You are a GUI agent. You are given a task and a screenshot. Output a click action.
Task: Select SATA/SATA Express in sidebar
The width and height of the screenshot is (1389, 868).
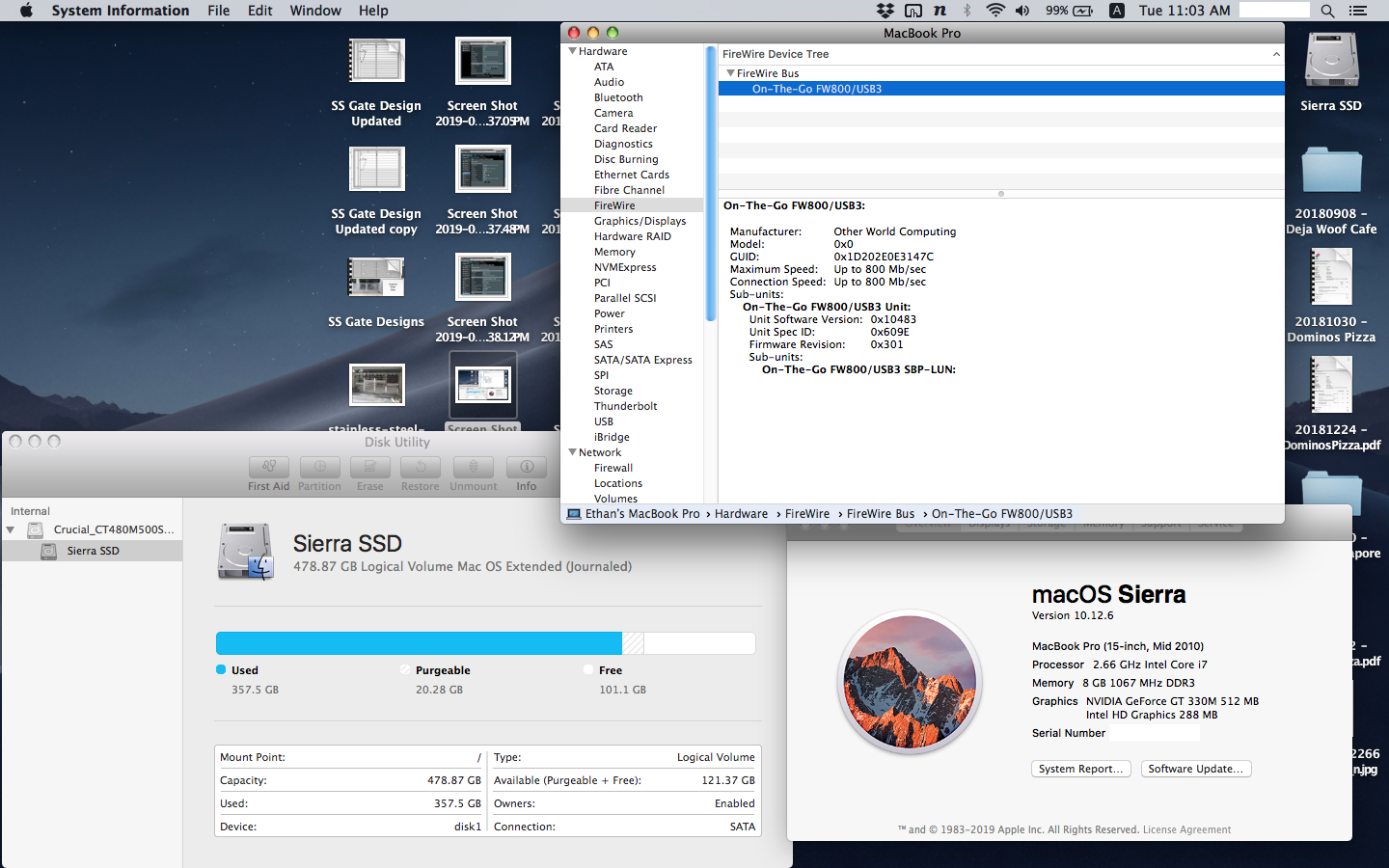click(643, 360)
